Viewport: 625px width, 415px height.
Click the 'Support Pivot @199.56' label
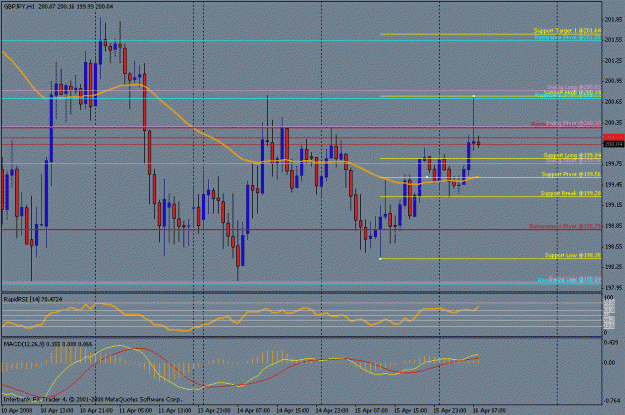[571, 174]
